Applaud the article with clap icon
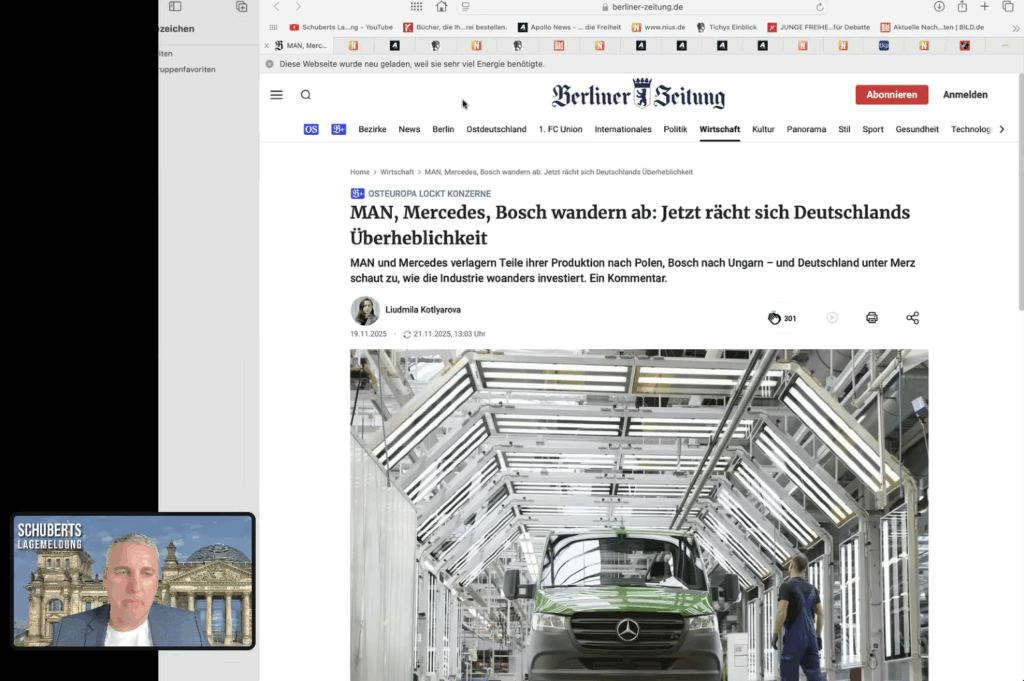The height and width of the screenshot is (681, 1024). pos(774,318)
